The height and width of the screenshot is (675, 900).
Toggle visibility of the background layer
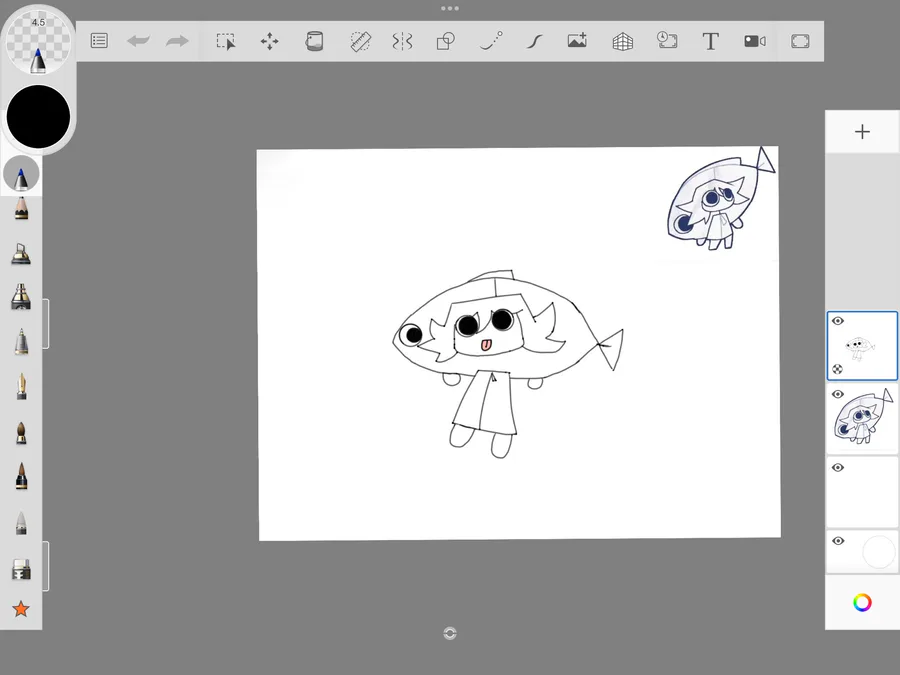pyautogui.click(x=838, y=541)
